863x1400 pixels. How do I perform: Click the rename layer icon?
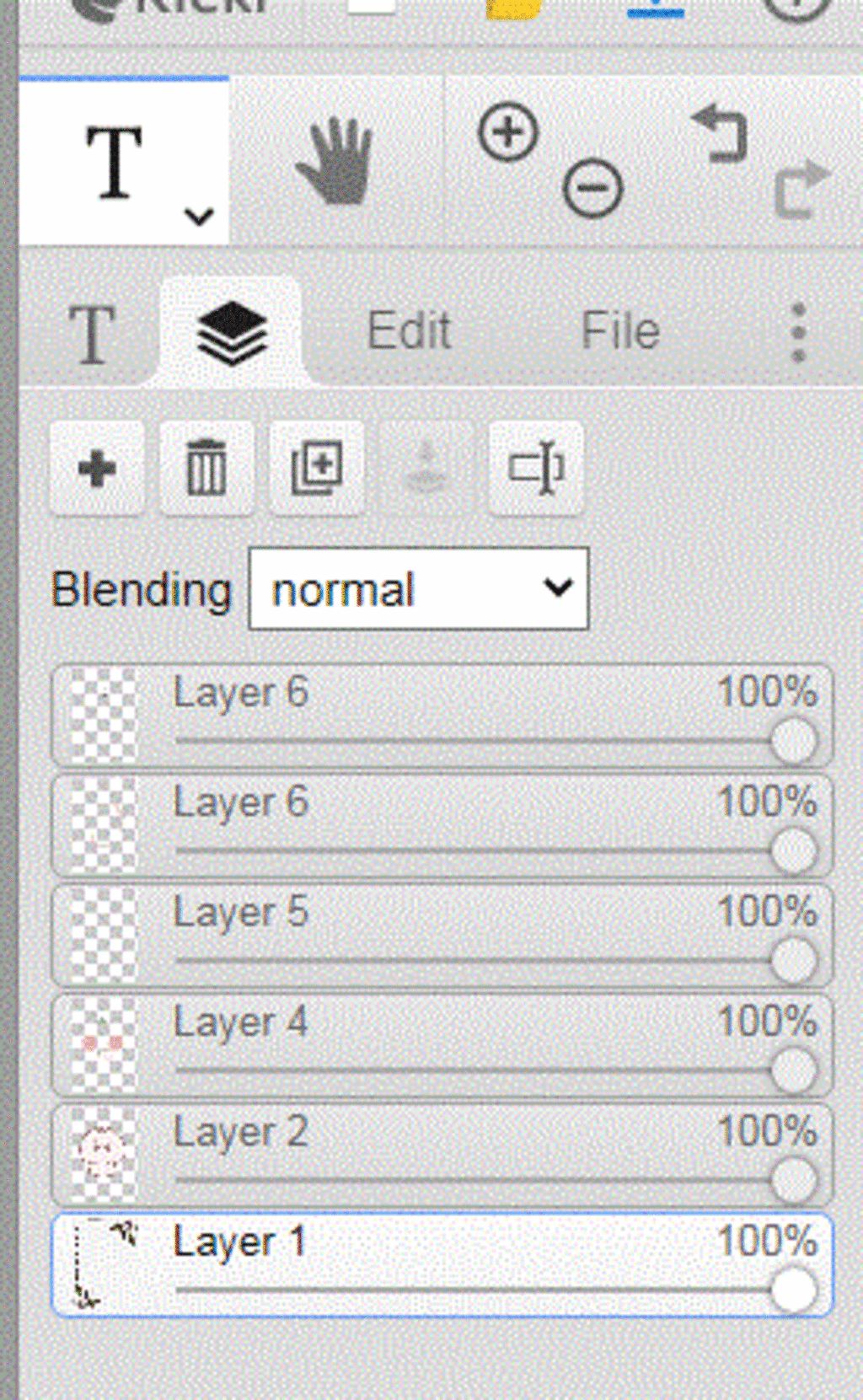coord(536,468)
